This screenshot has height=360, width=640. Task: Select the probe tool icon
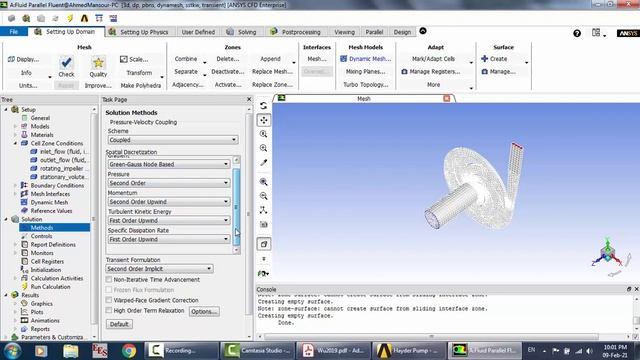click(263, 162)
